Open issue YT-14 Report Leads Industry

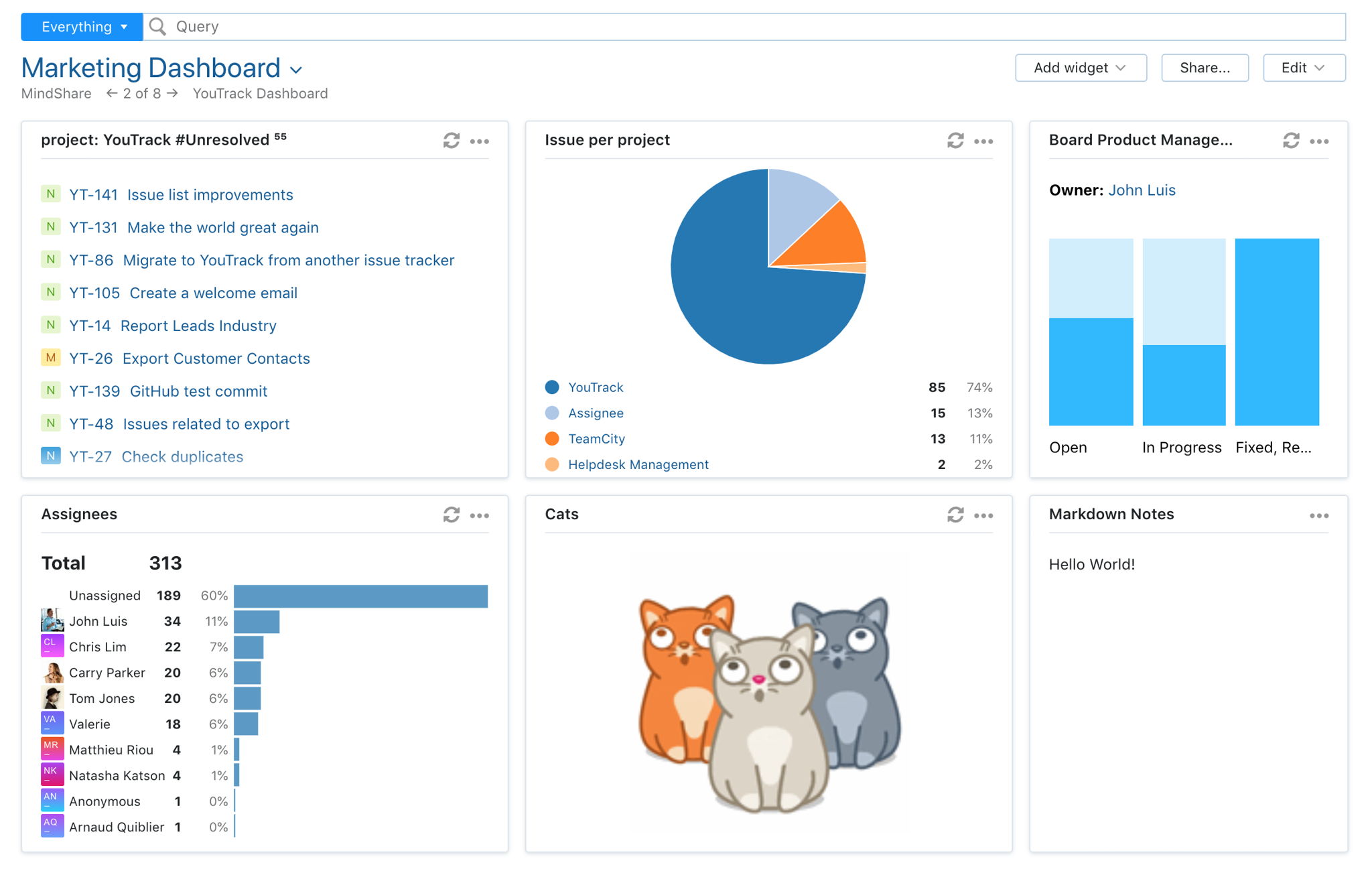(x=173, y=326)
